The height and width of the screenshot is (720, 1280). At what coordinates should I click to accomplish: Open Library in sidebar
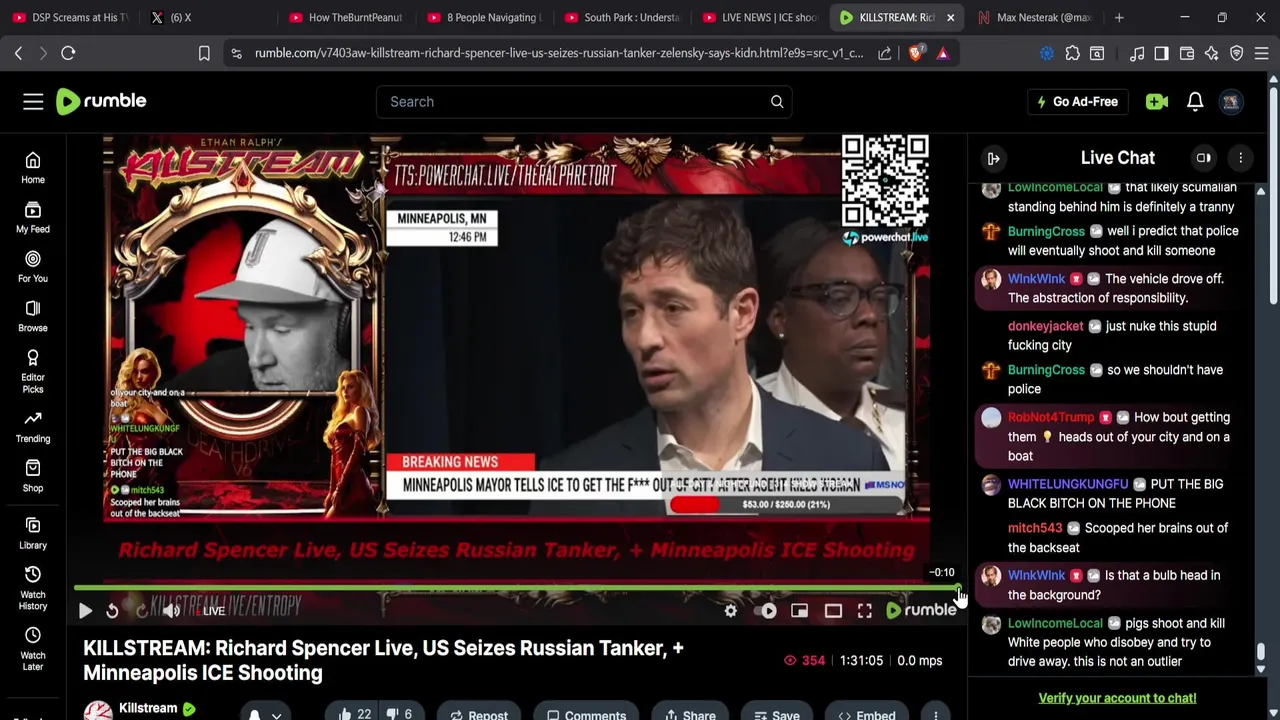point(33,534)
